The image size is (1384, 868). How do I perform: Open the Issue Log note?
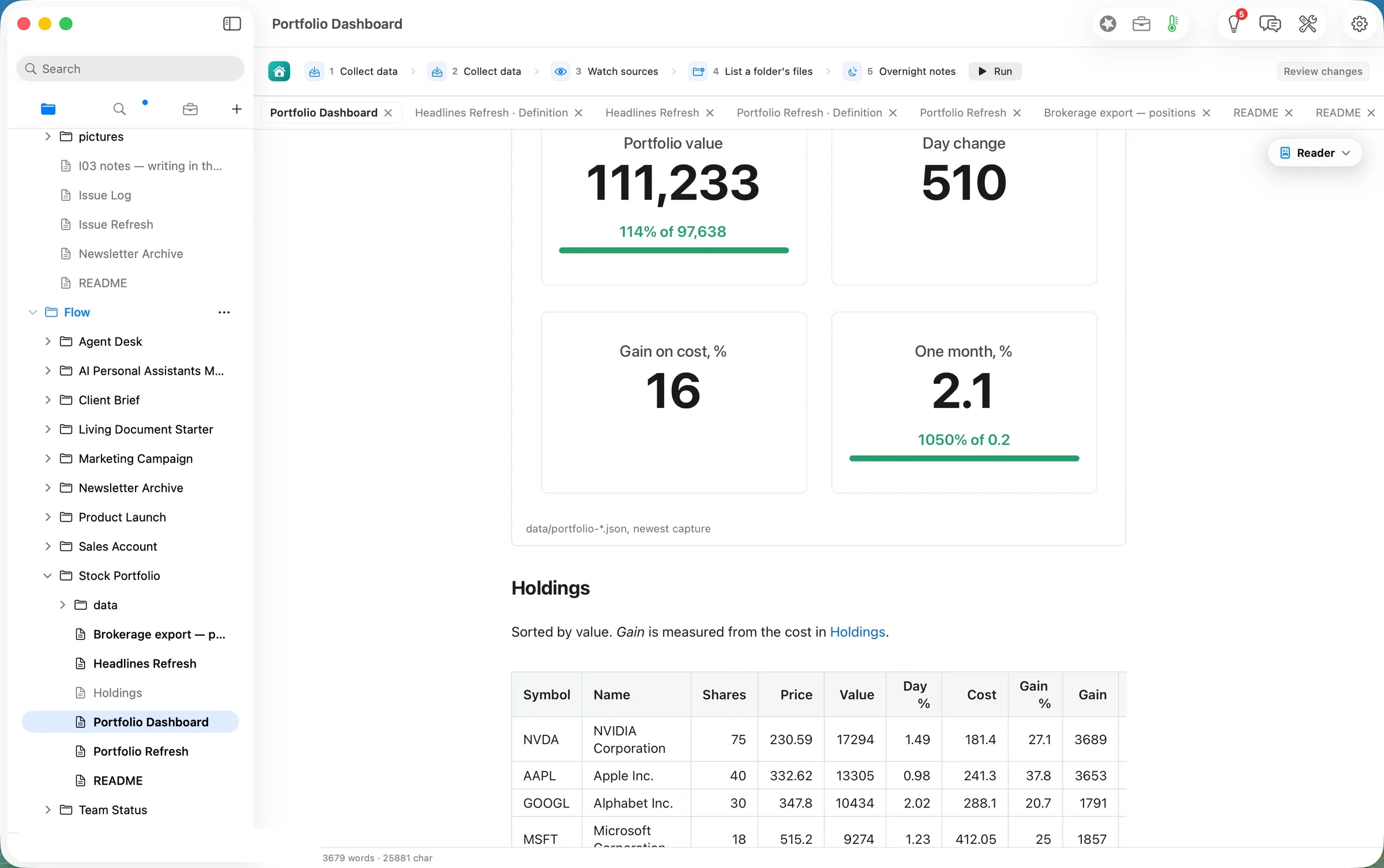pyautogui.click(x=130, y=195)
